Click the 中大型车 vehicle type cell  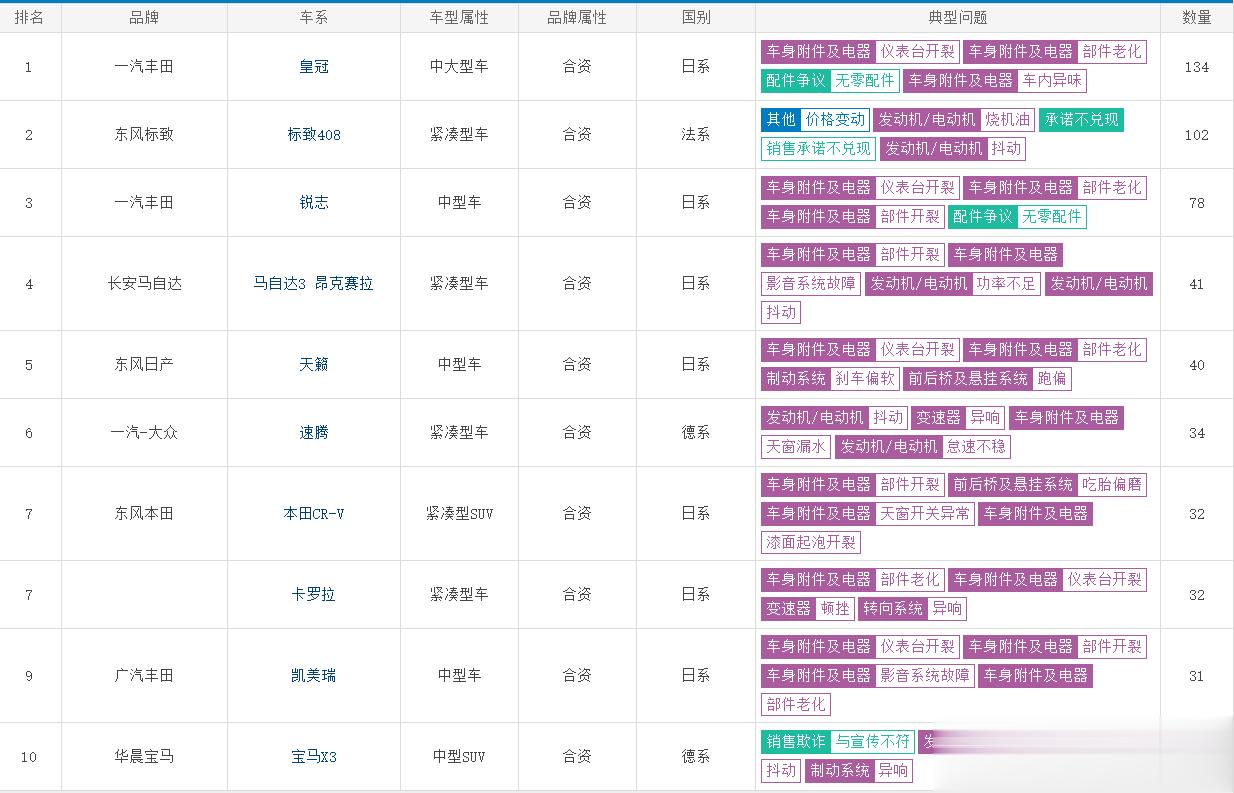click(459, 67)
